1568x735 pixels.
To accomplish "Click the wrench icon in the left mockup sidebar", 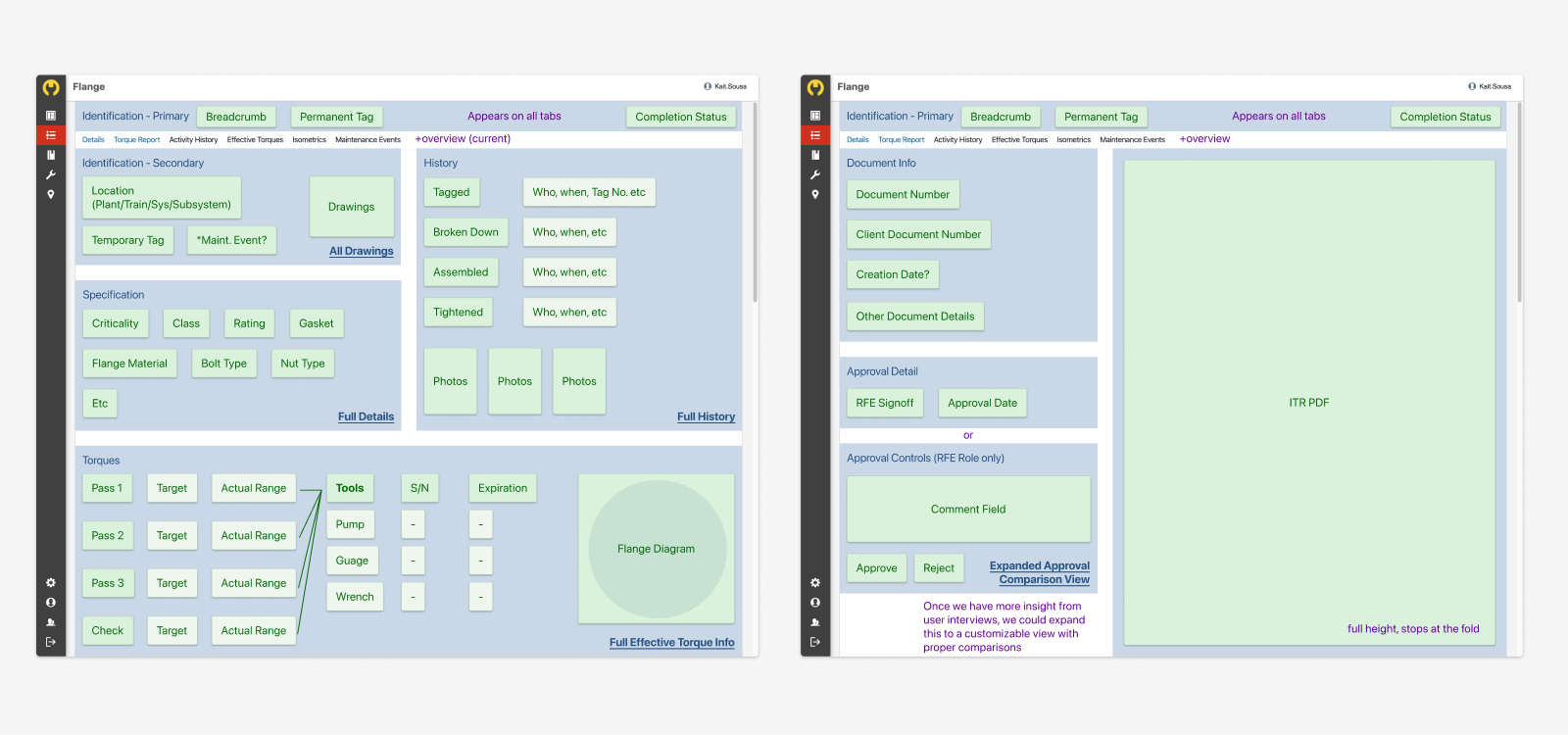I will (51, 174).
